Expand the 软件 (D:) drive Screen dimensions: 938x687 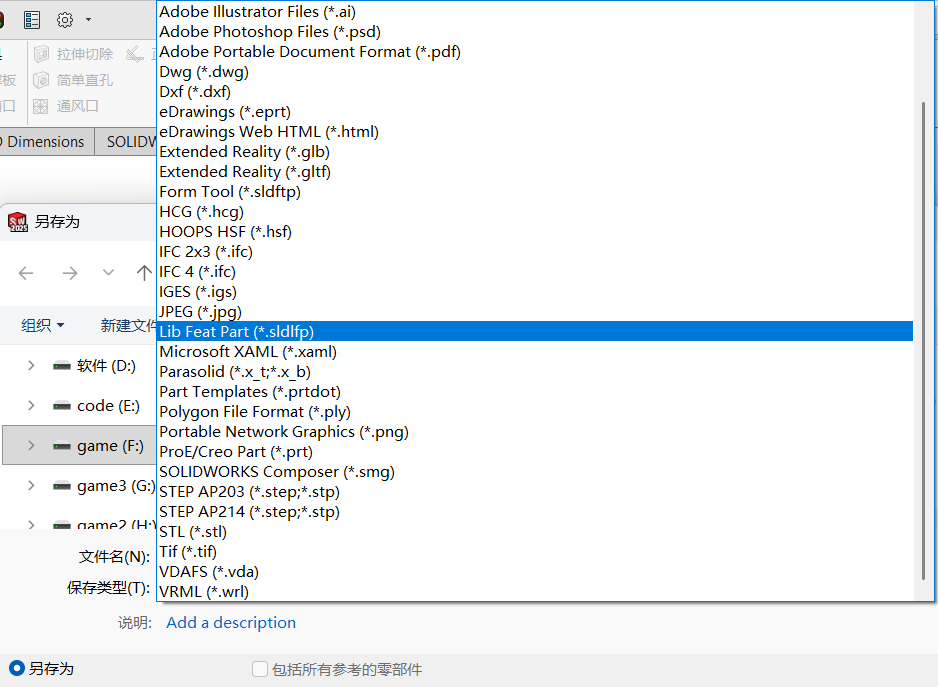(x=31, y=365)
